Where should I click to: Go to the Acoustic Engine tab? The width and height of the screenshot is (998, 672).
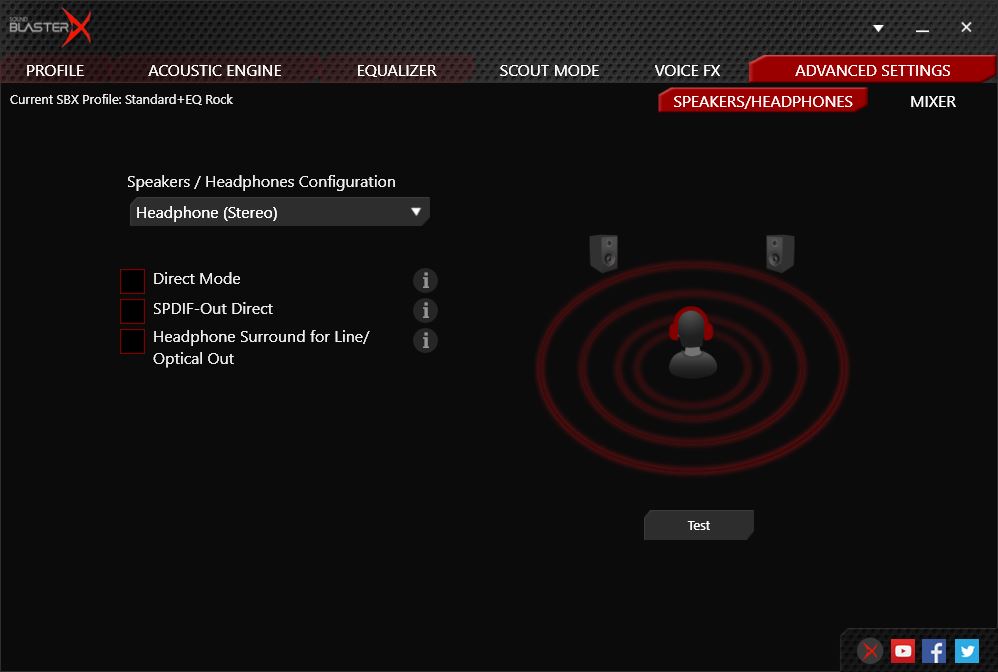tap(215, 70)
